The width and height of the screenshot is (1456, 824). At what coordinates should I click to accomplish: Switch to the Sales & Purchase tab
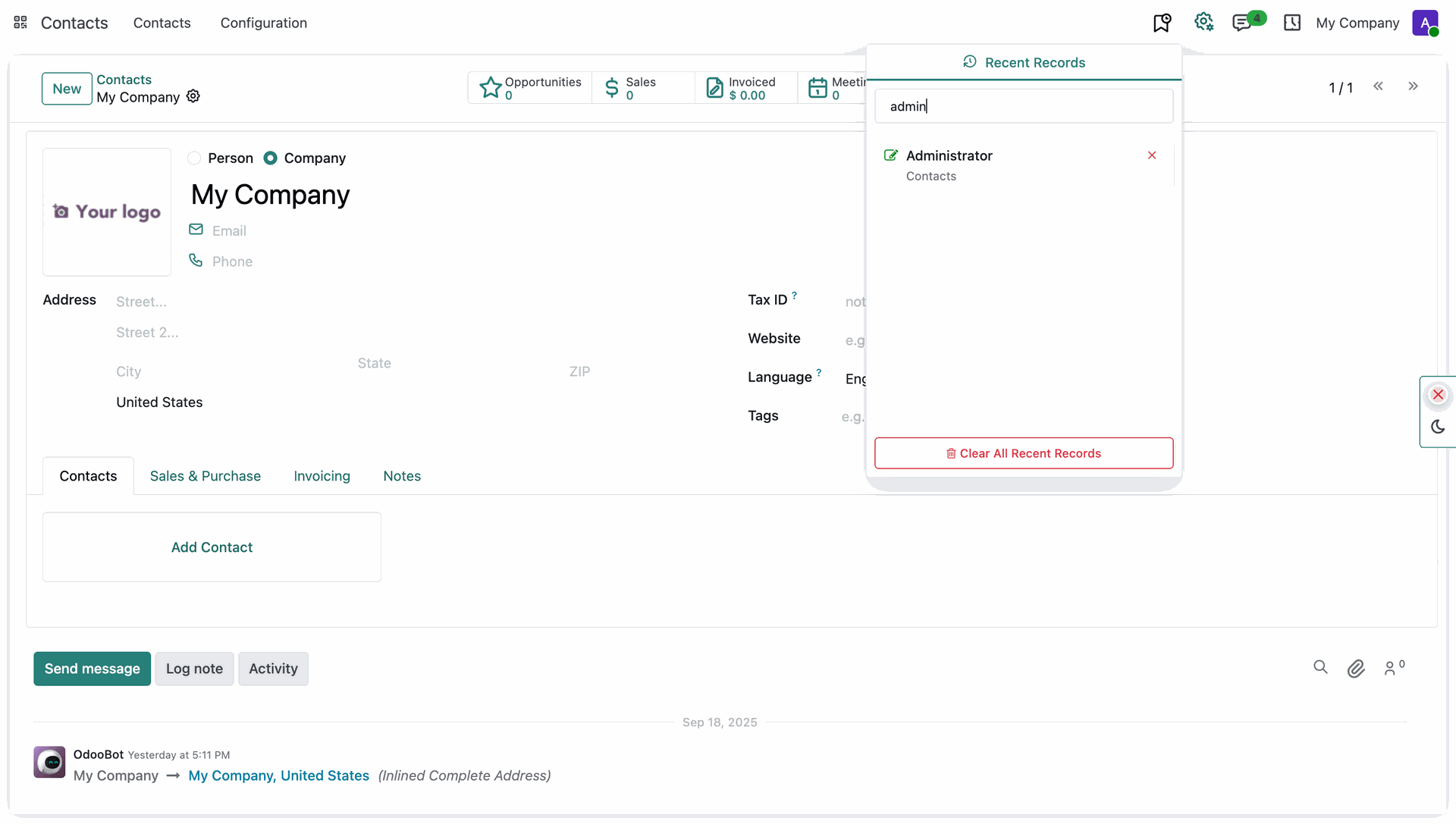205,476
